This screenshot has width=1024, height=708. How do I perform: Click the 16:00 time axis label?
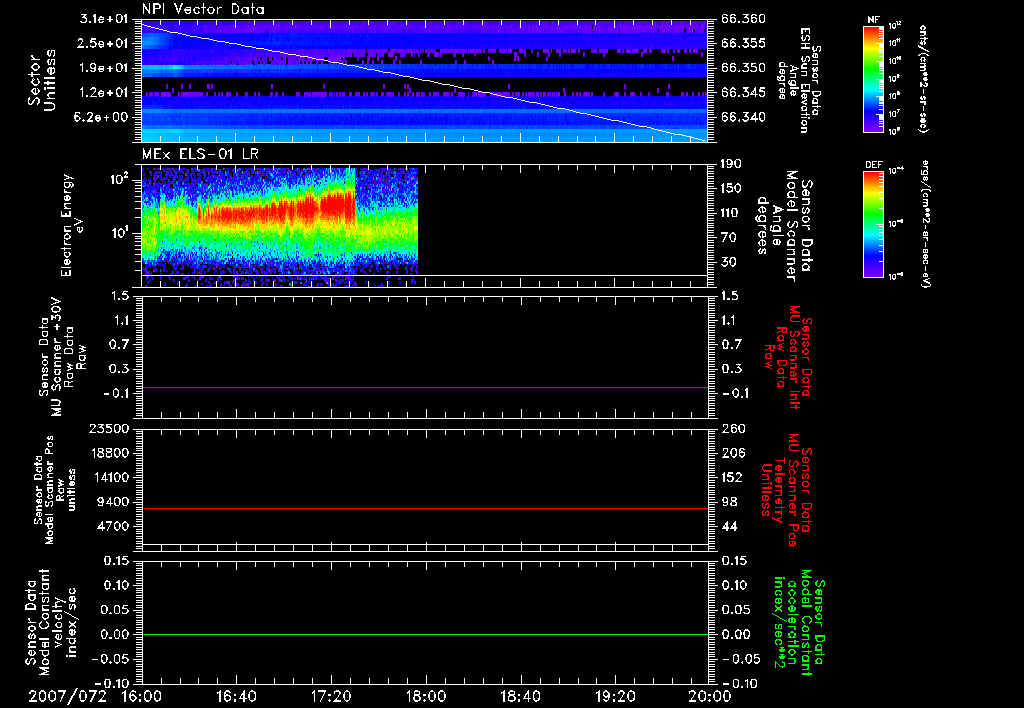142,696
